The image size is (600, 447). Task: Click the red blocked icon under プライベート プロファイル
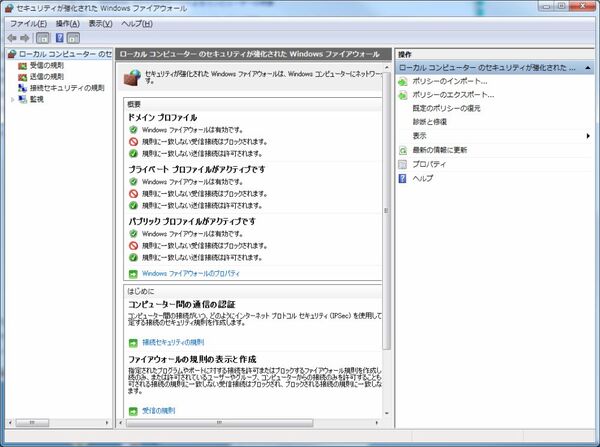point(133,194)
